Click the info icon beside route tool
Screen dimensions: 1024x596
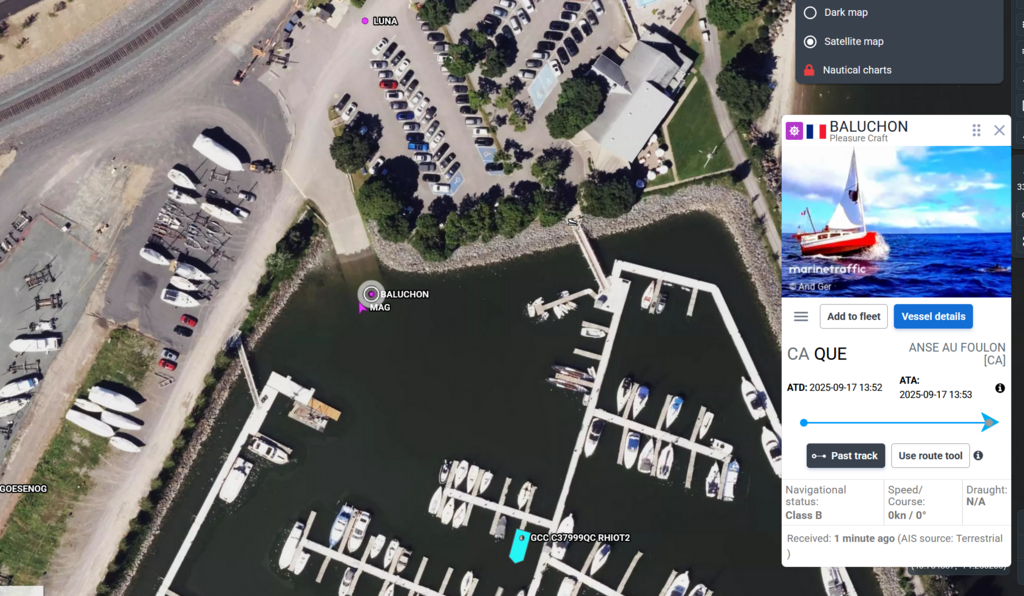pos(978,456)
